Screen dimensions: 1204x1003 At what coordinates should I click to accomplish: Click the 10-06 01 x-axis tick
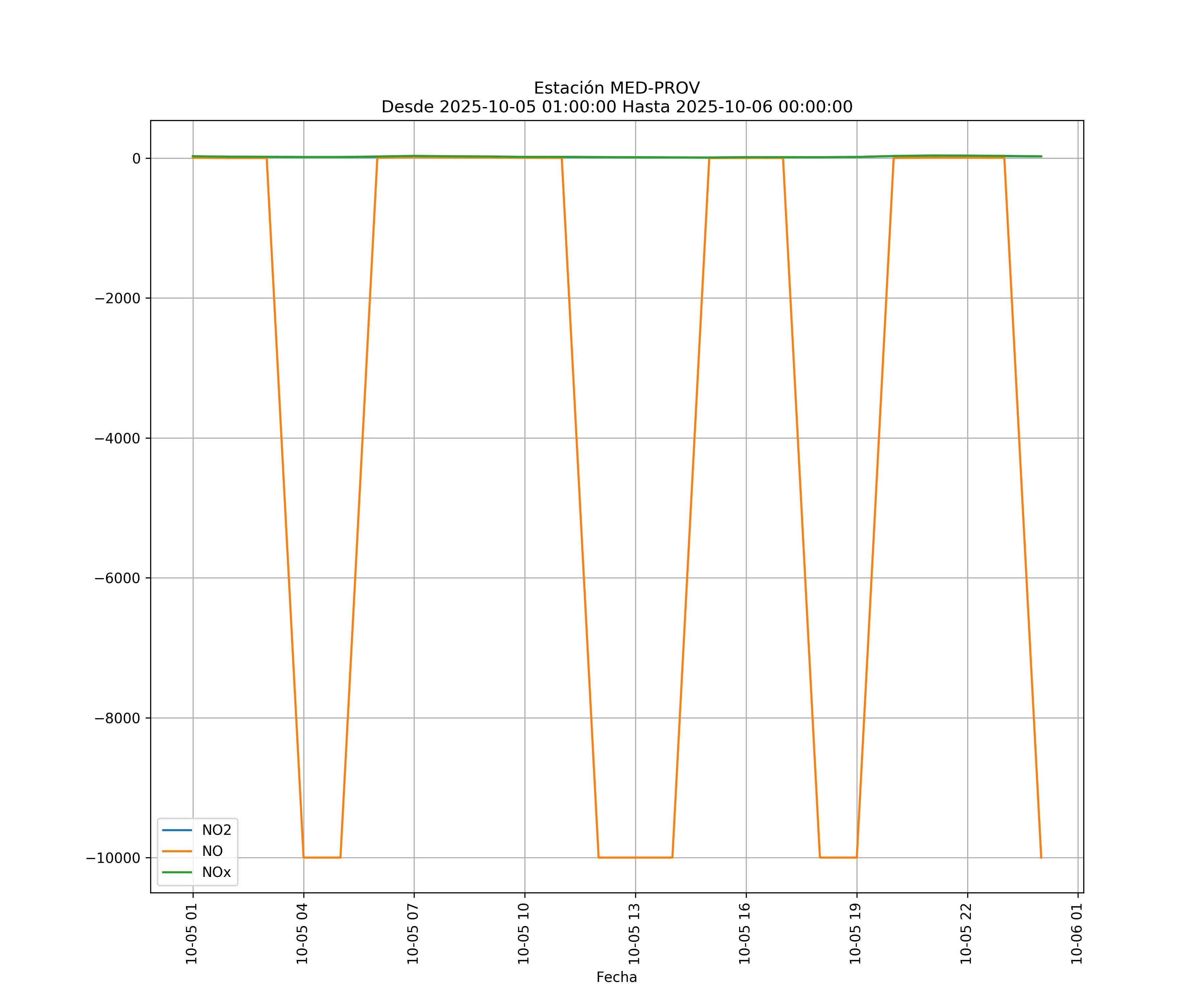(1077, 933)
